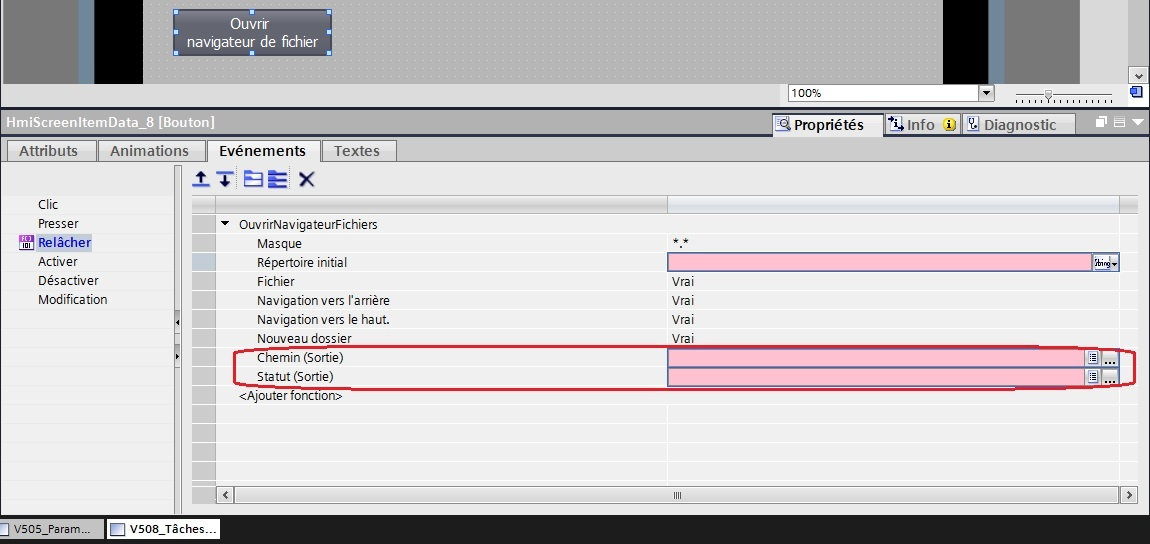Click the Chemin (Sortie) pink input field

coord(876,358)
